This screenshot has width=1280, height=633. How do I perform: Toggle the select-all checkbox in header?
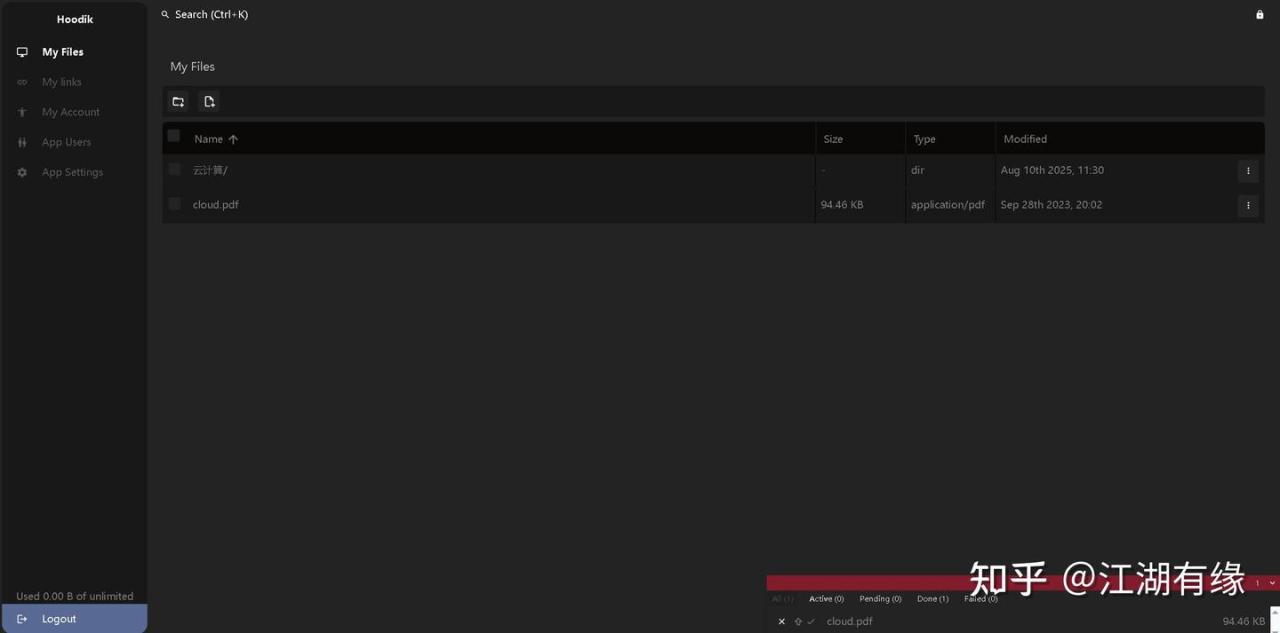pos(174,136)
